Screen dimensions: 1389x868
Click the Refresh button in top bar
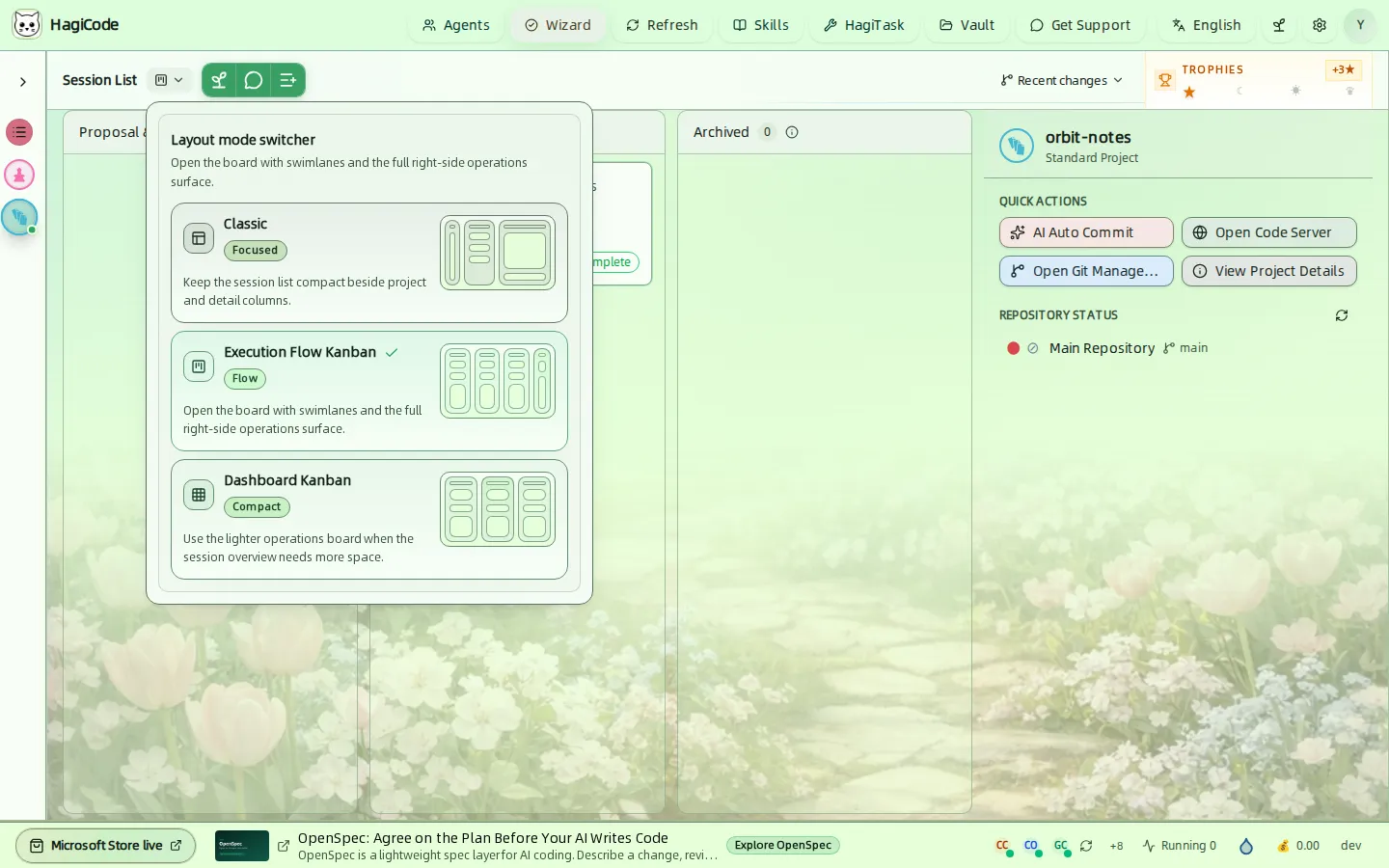tap(662, 25)
